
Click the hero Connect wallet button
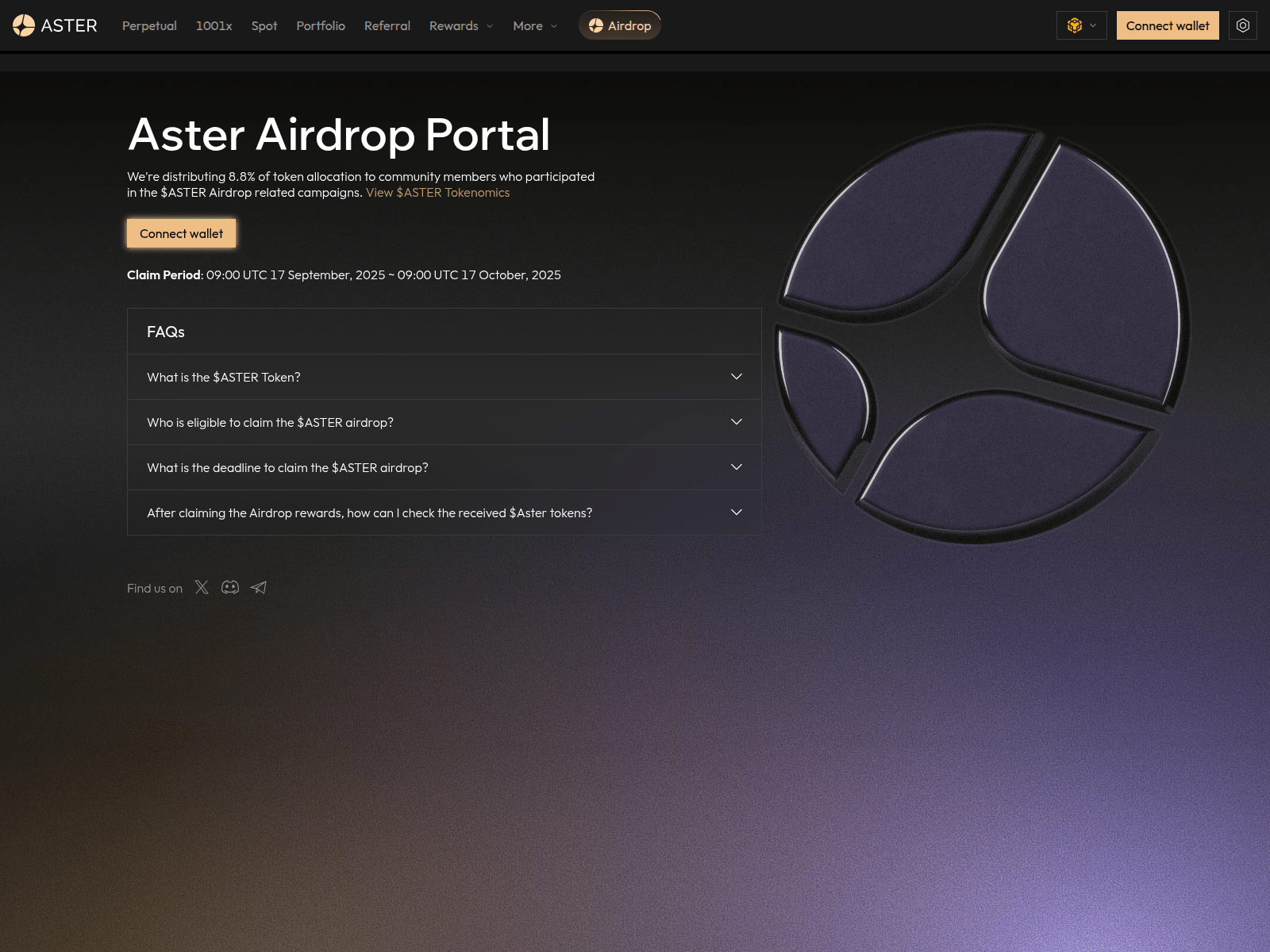point(181,233)
